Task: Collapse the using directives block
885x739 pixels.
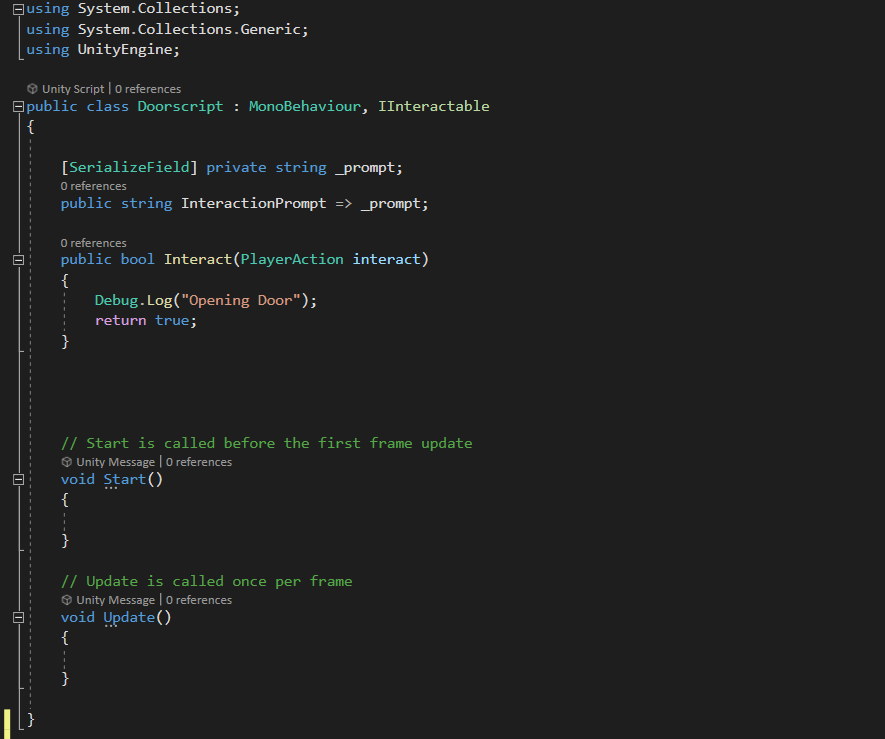Action: tap(19, 9)
